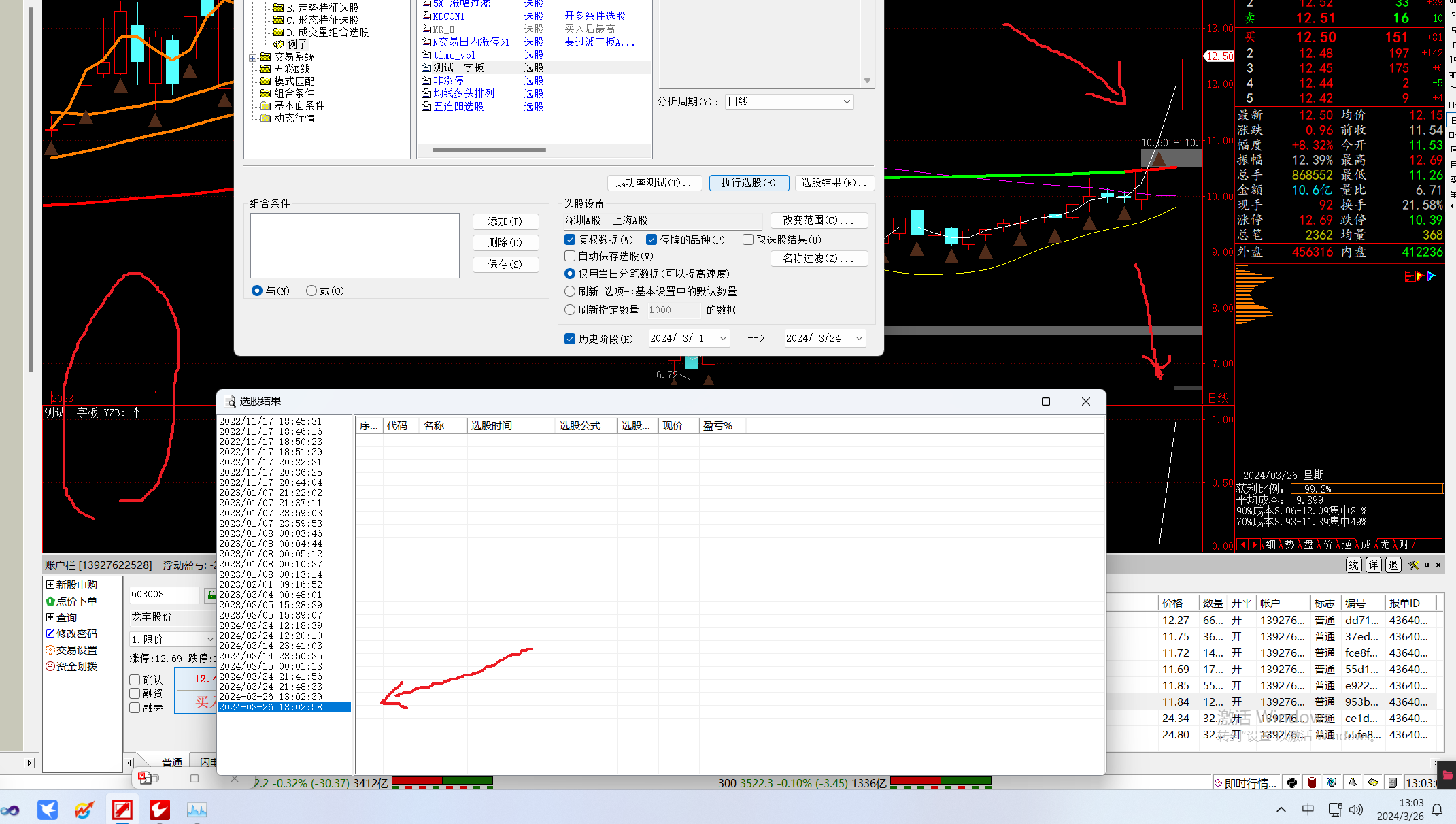Pin the account panel with pushpin icon
Viewport: 1456px width, 824px height.
[x=1427, y=565]
